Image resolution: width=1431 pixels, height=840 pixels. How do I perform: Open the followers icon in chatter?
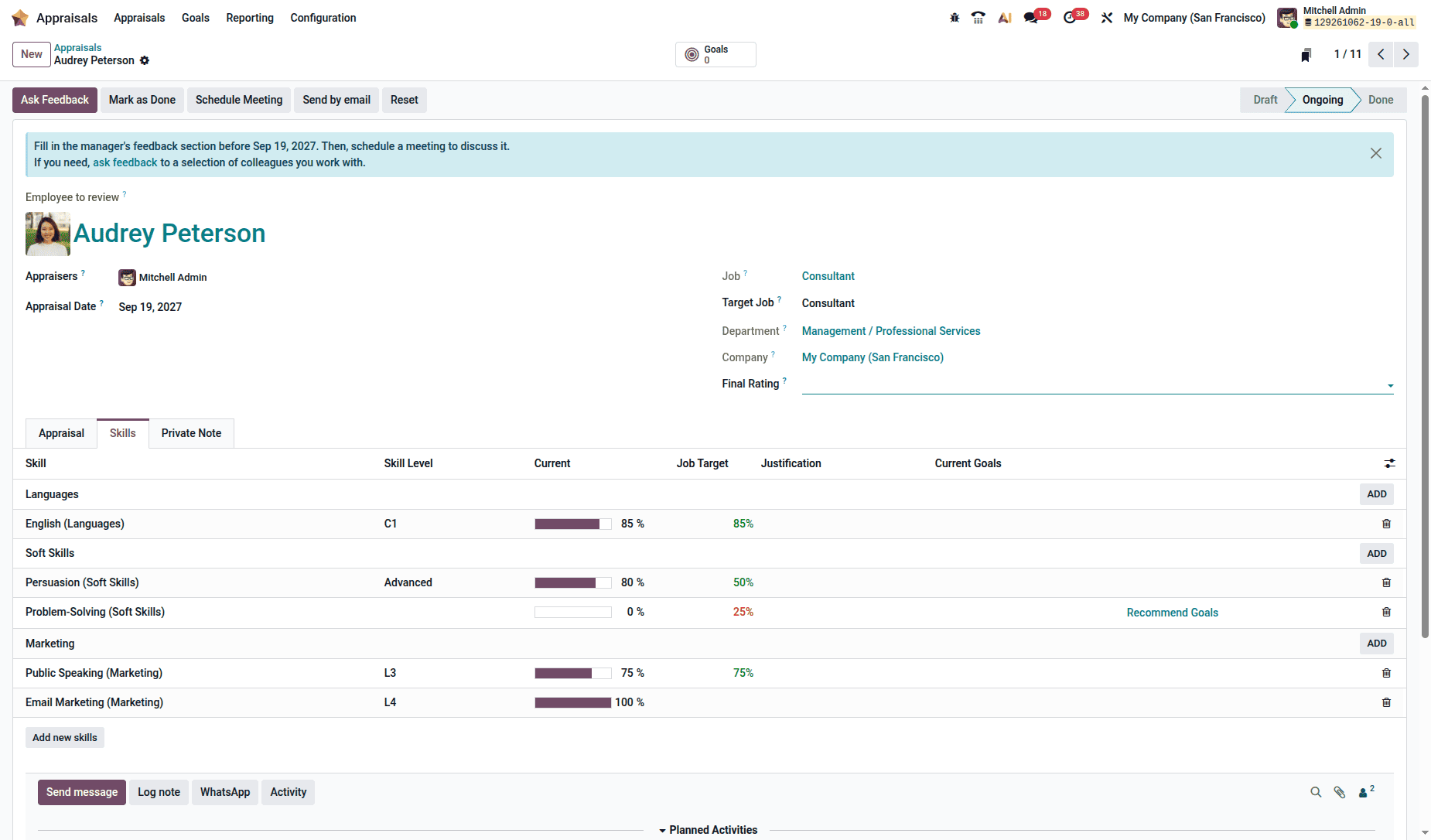click(1366, 792)
